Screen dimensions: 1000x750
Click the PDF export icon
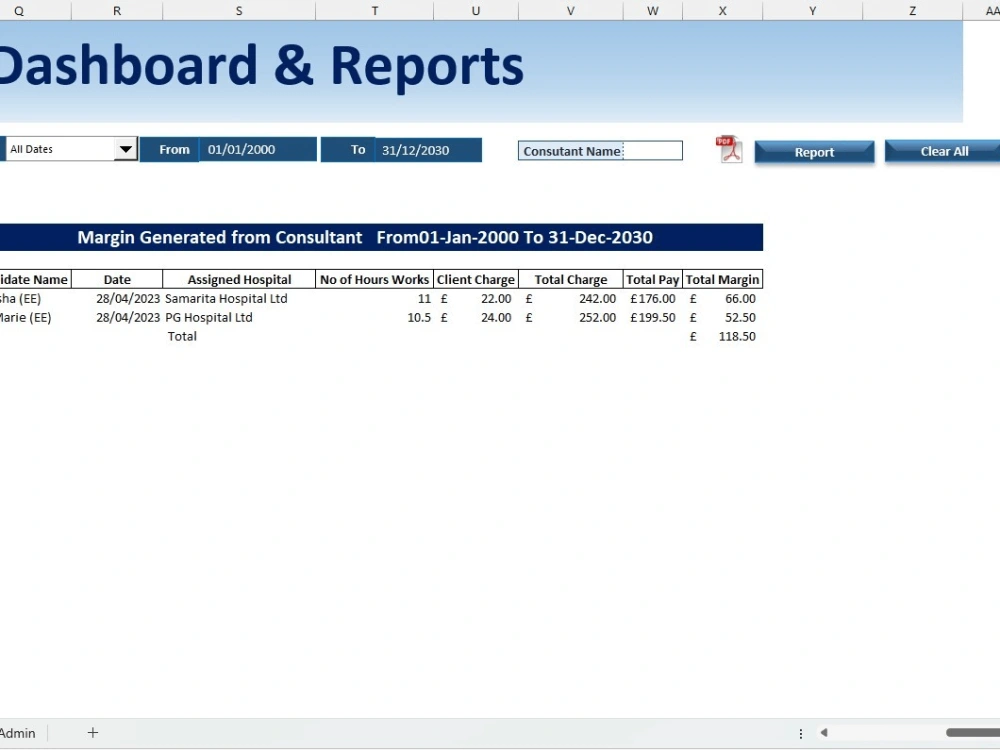[729, 149]
